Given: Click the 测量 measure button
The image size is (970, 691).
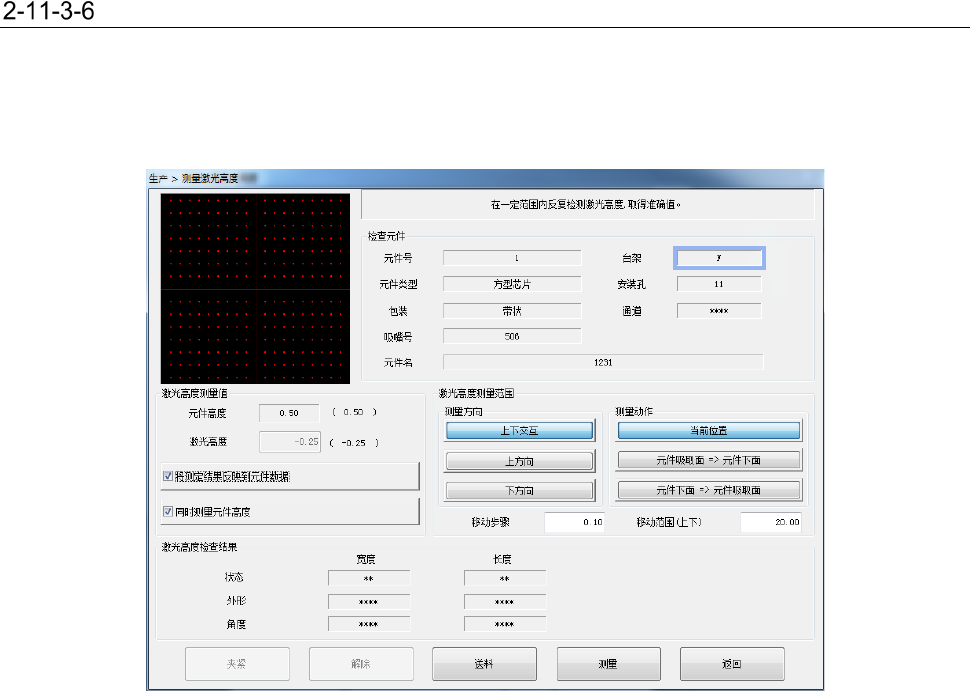Looking at the screenshot, I should 609,664.
